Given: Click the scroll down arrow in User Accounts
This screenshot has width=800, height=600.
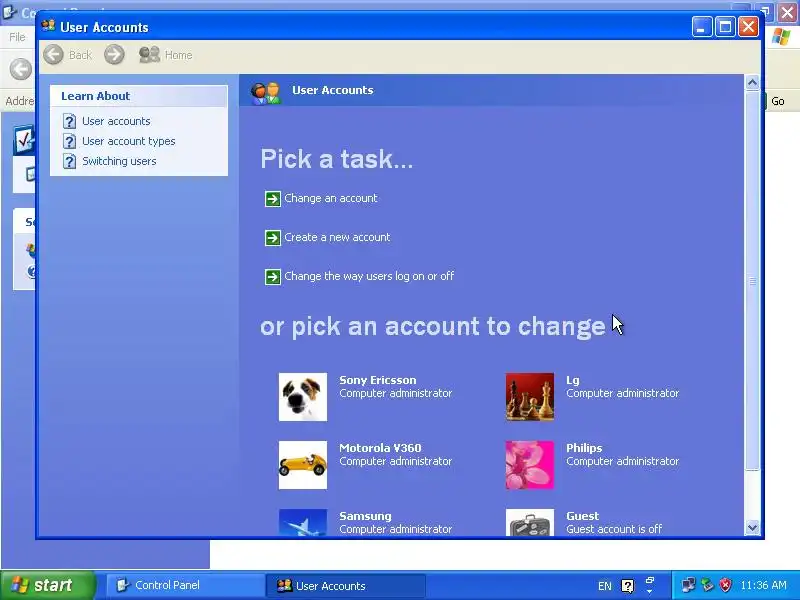Looking at the screenshot, I should 752,528.
